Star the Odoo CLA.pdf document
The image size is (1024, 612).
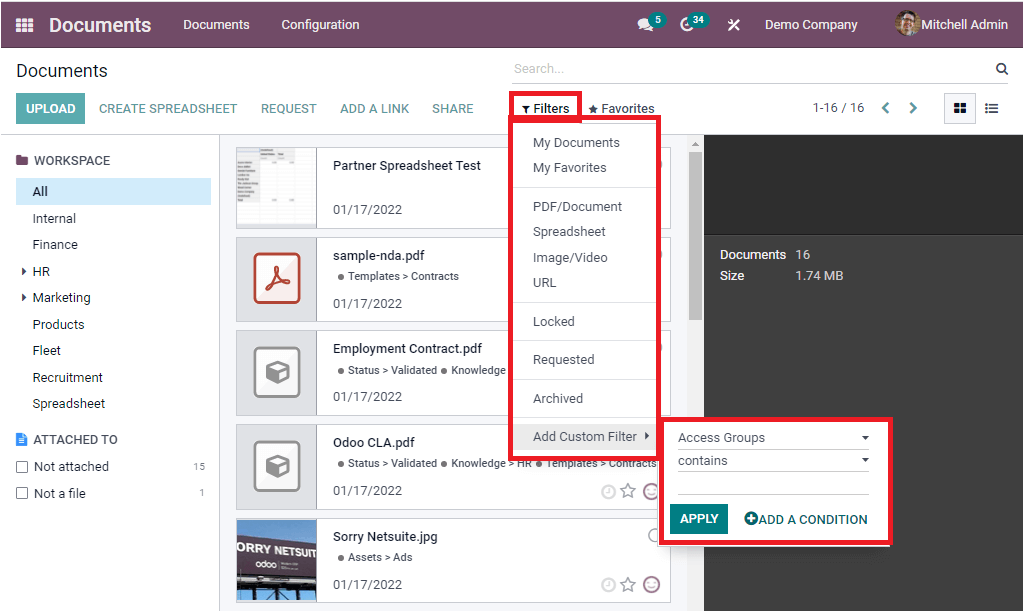pos(628,491)
